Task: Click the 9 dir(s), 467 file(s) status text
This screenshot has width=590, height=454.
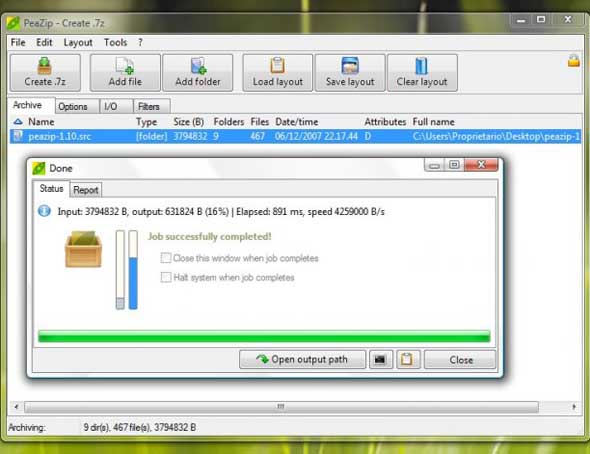Action: point(140,428)
